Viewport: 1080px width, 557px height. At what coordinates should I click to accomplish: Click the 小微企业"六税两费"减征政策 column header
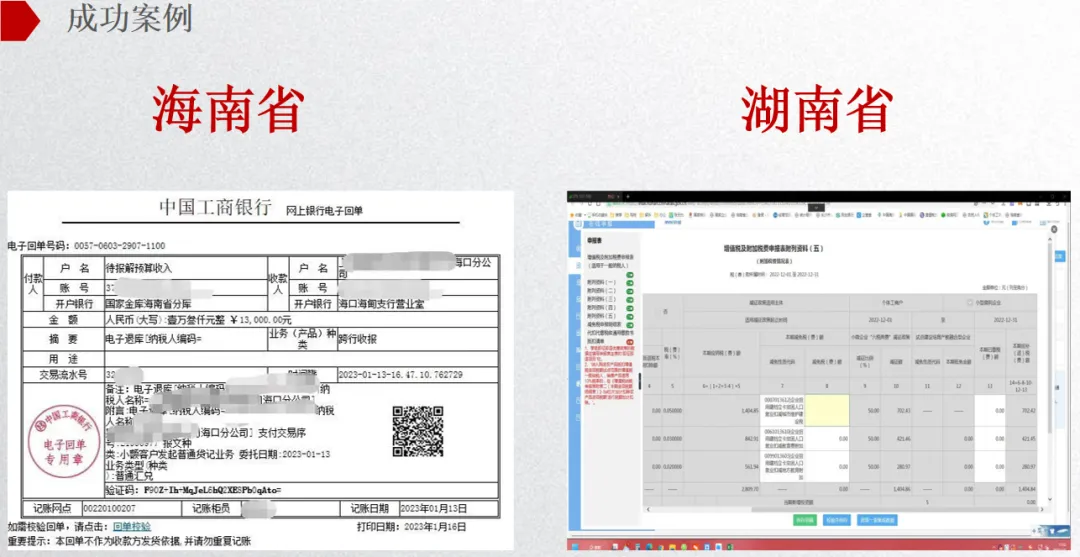tap(881, 337)
